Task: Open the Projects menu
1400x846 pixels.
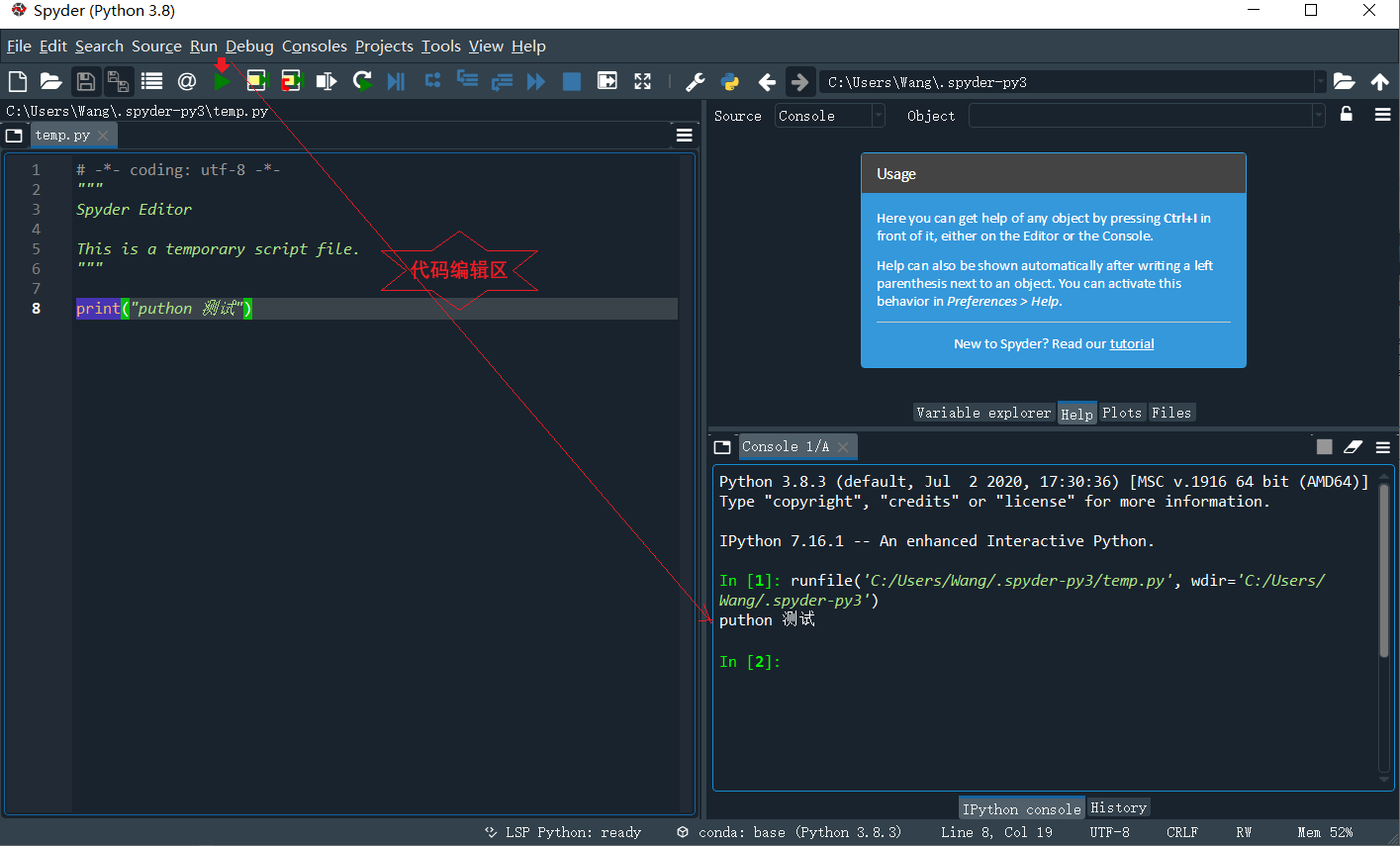Action: point(384,47)
